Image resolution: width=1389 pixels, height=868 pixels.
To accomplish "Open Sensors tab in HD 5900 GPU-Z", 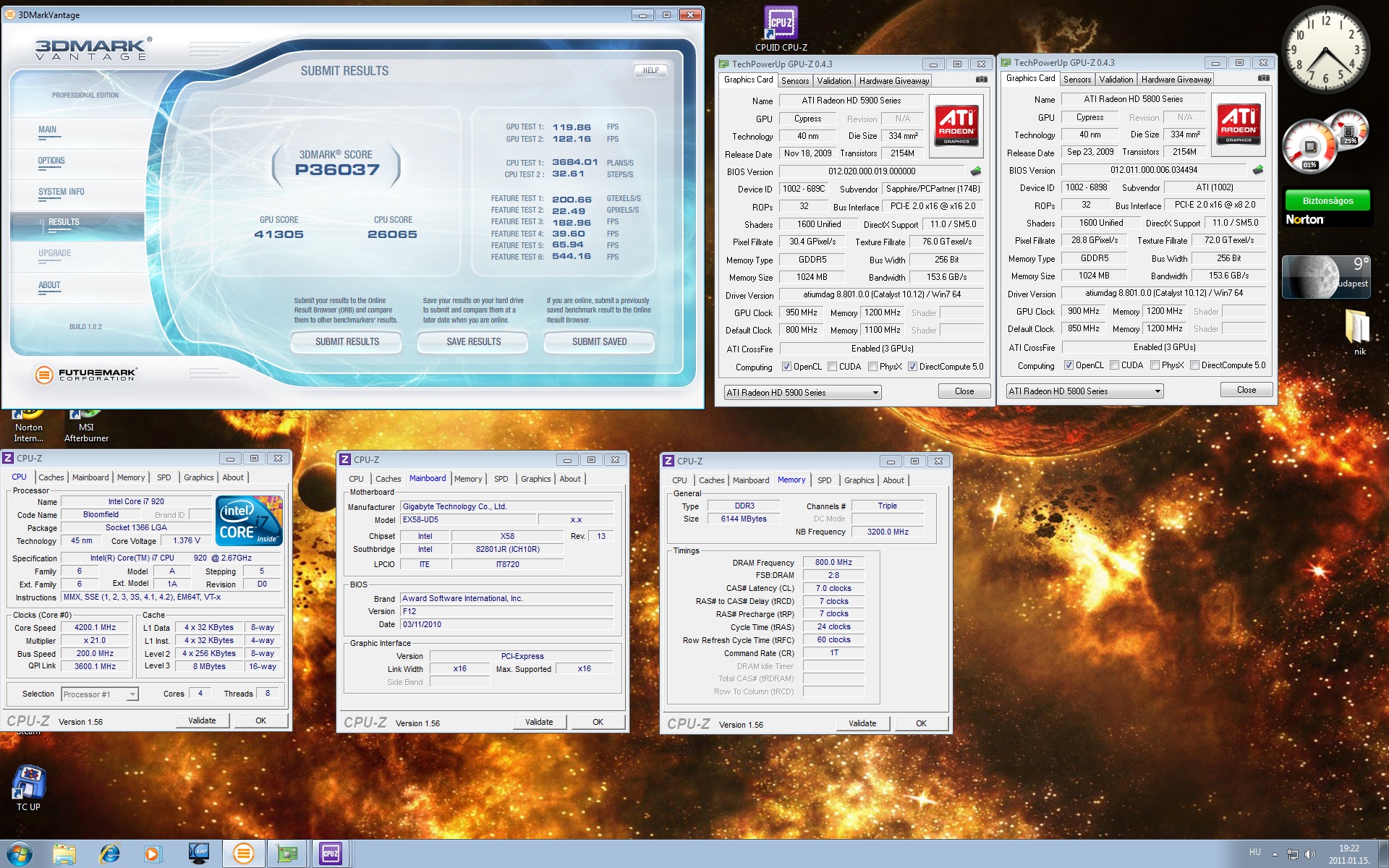I will [794, 81].
